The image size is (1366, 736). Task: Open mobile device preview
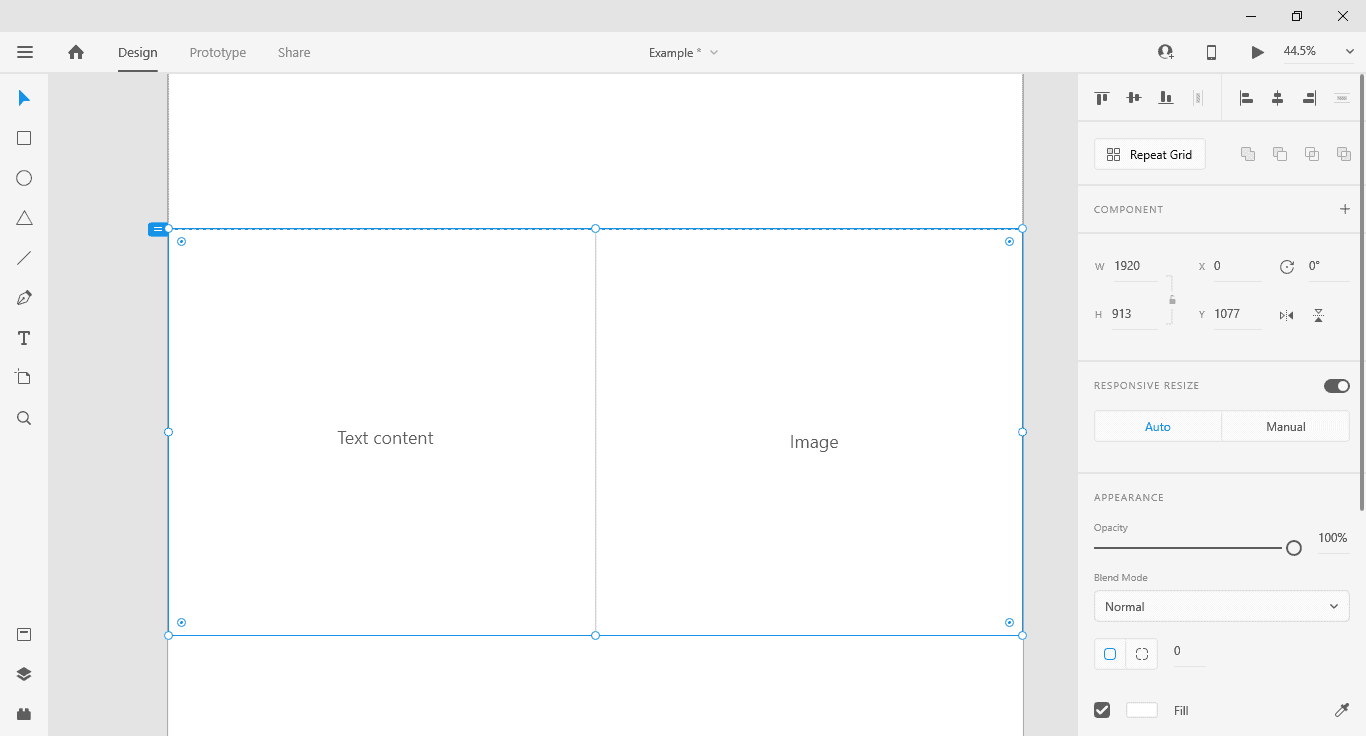point(1211,52)
